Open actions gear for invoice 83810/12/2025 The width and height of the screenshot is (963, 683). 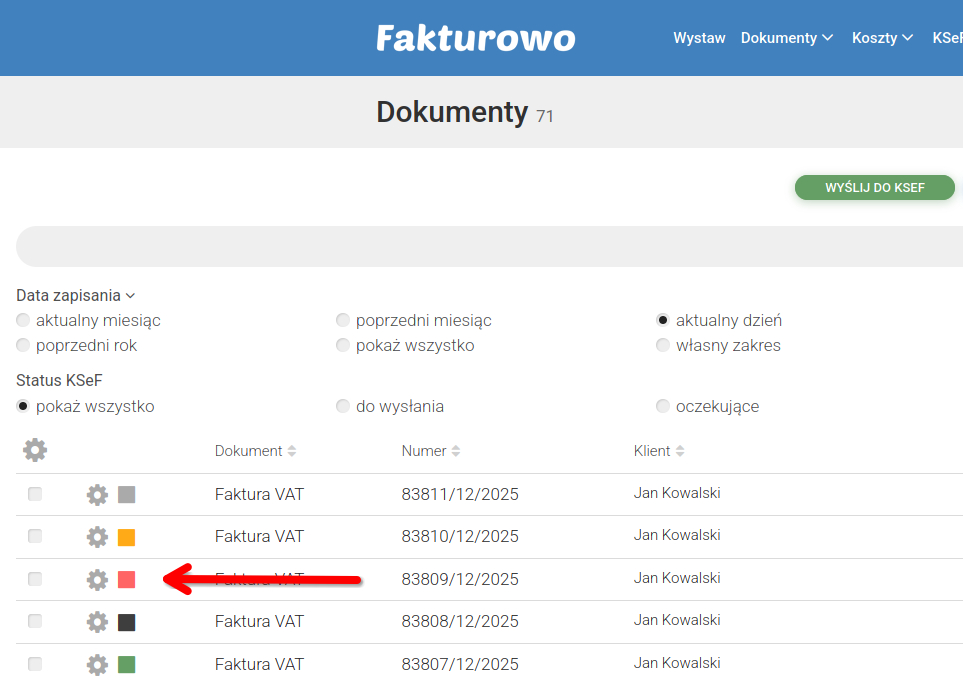[x=96, y=536]
